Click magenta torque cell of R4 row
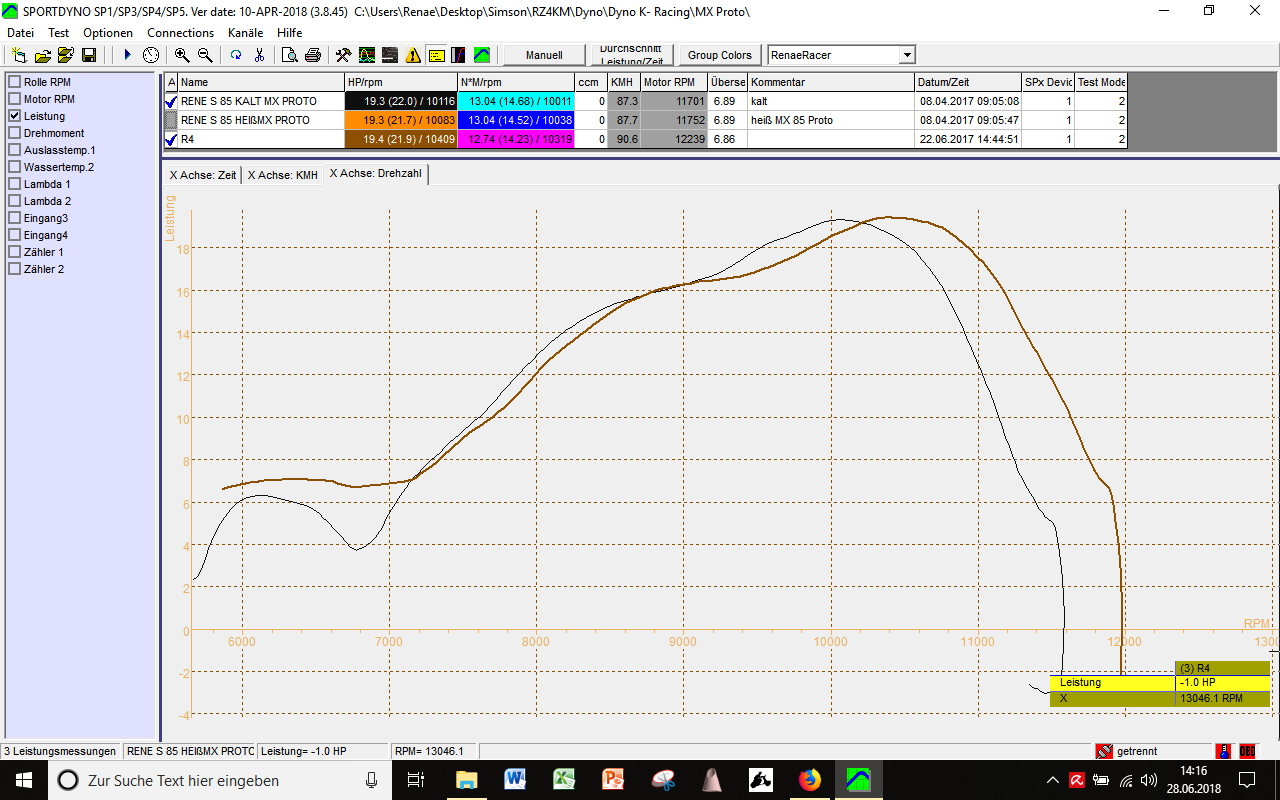1280x800 pixels. click(x=515, y=139)
